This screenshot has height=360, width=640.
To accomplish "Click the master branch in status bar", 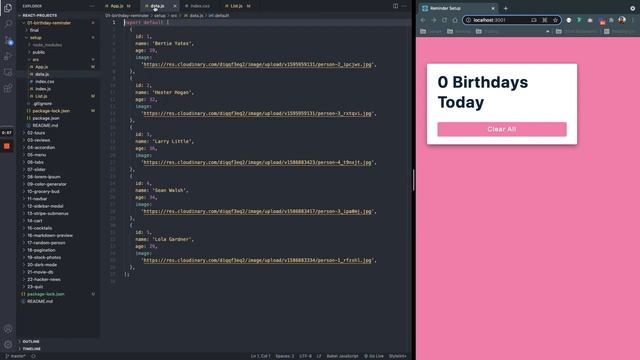I will pos(16,356).
